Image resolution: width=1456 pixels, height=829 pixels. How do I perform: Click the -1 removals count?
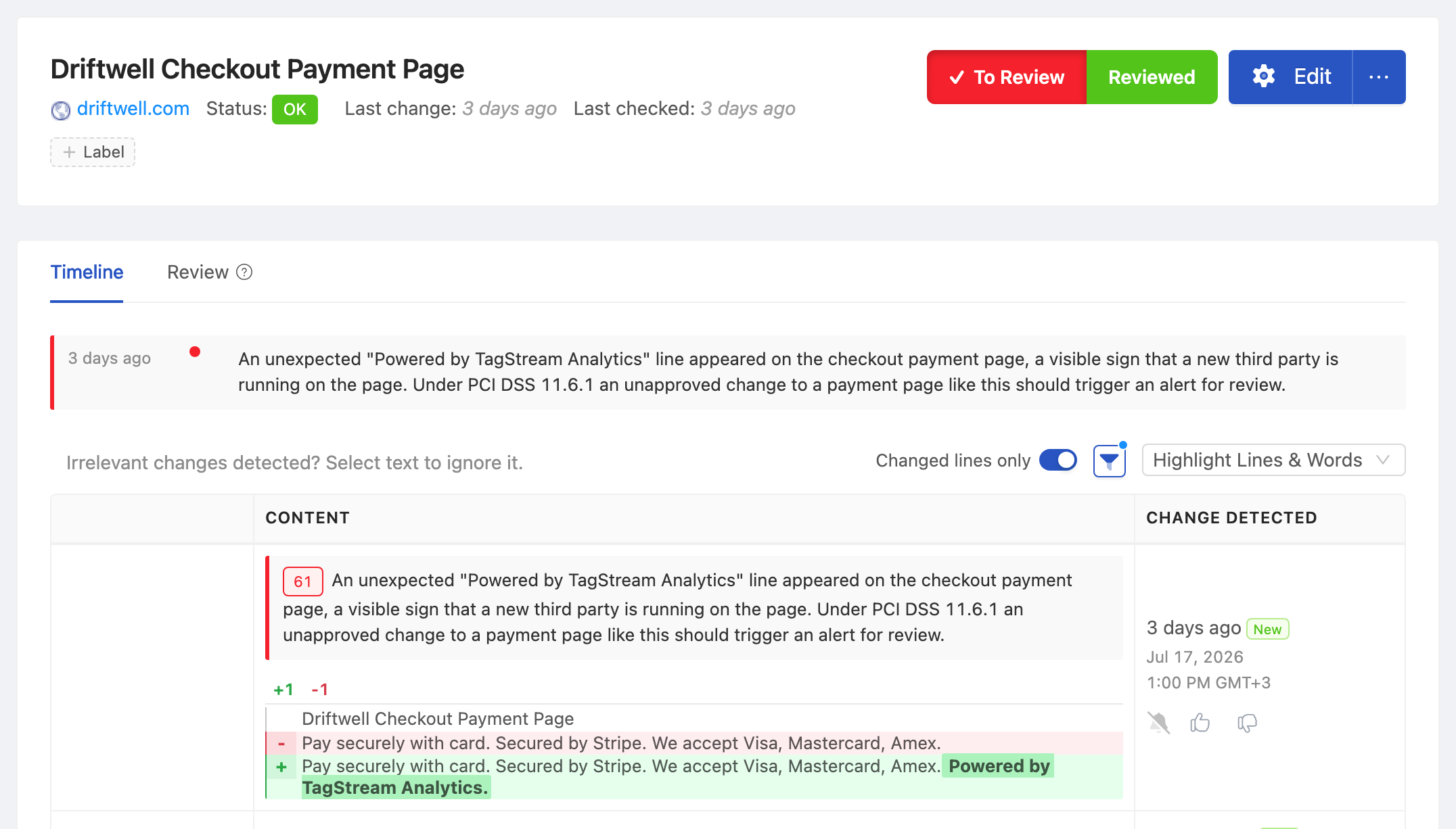tap(319, 690)
